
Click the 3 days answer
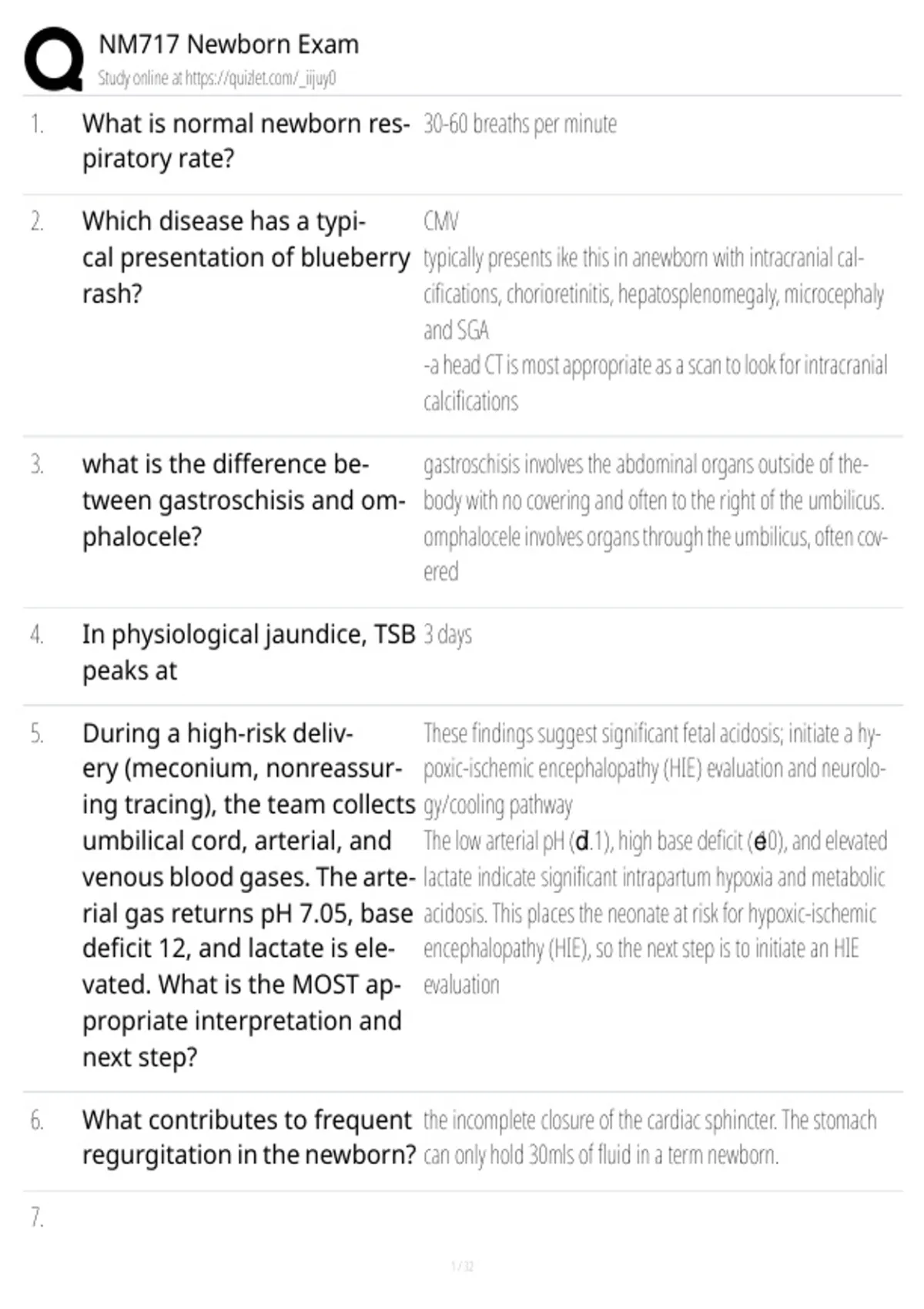[x=447, y=635]
